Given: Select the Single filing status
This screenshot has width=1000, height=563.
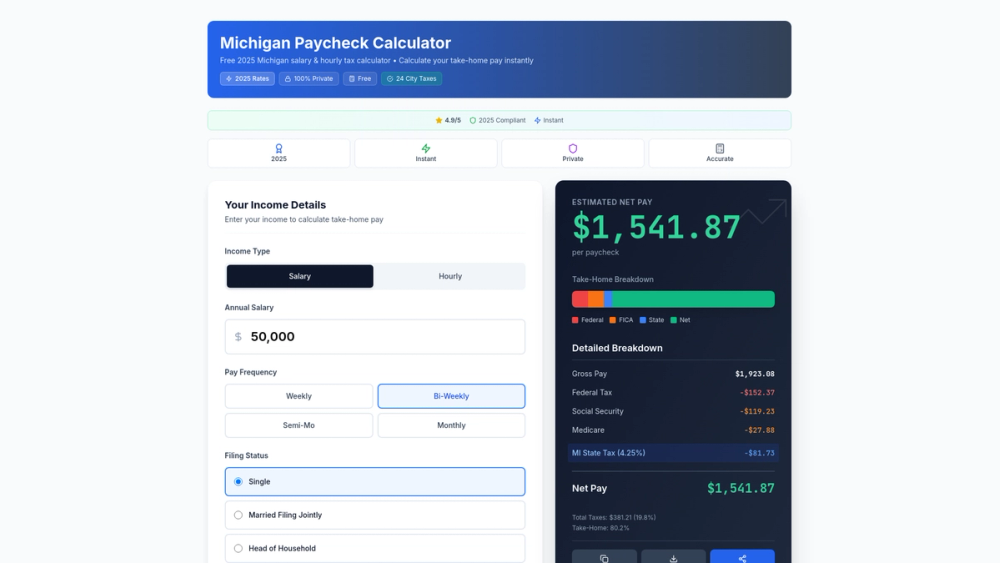Looking at the screenshot, I should pos(375,481).
